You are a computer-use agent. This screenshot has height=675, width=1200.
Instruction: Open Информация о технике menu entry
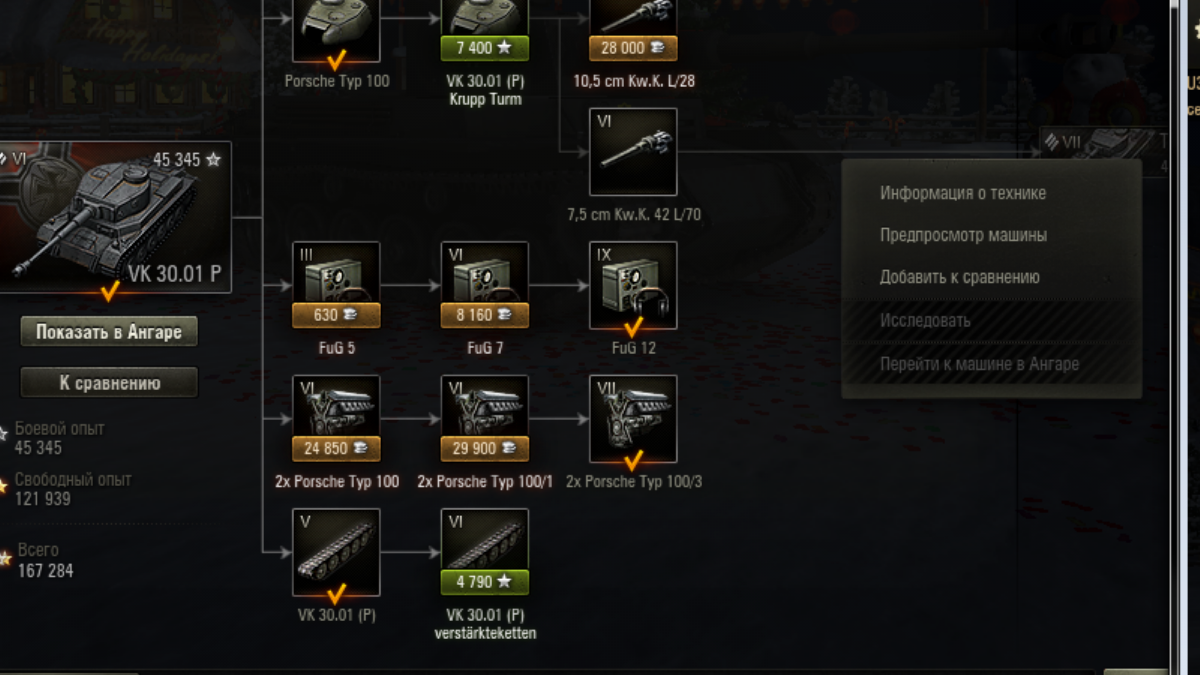963,193
